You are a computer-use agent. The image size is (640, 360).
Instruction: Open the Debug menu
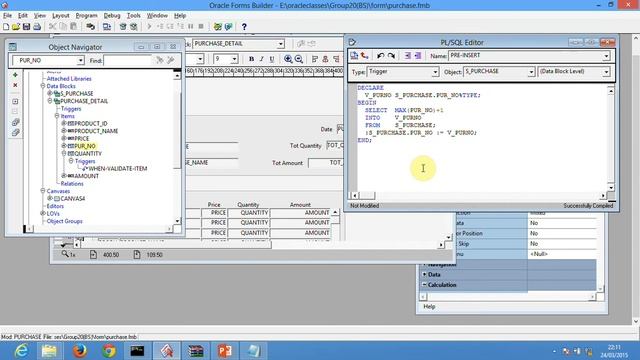111,16
